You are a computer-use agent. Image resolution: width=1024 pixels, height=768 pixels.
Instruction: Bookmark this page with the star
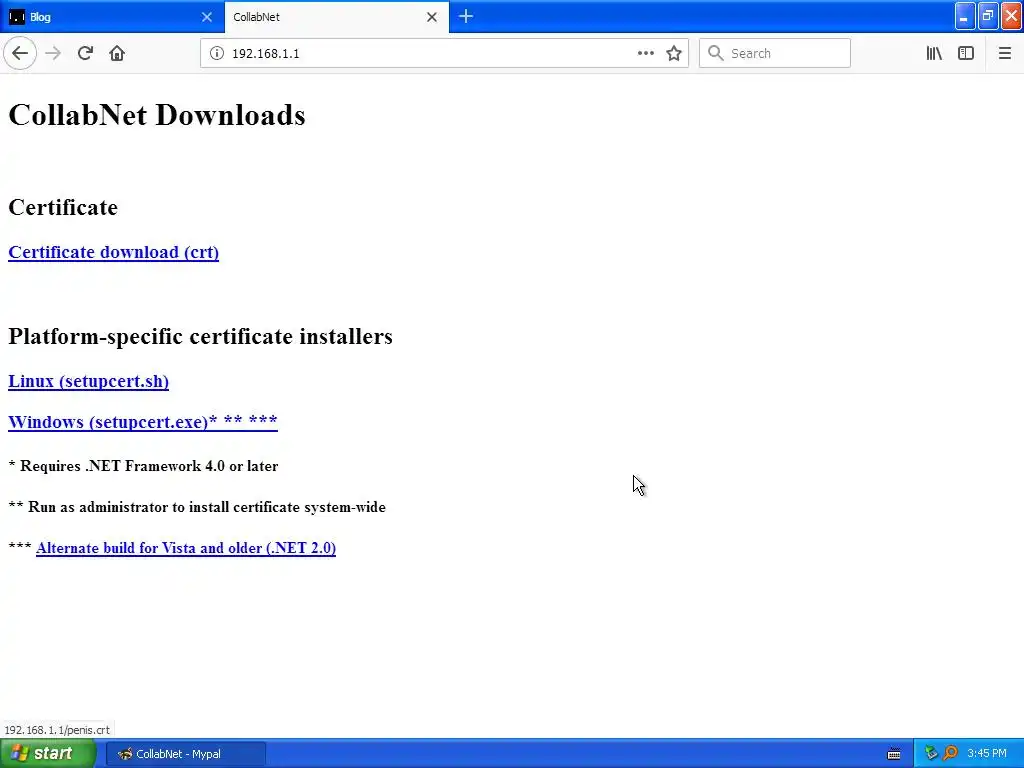(x=674, y=53)
